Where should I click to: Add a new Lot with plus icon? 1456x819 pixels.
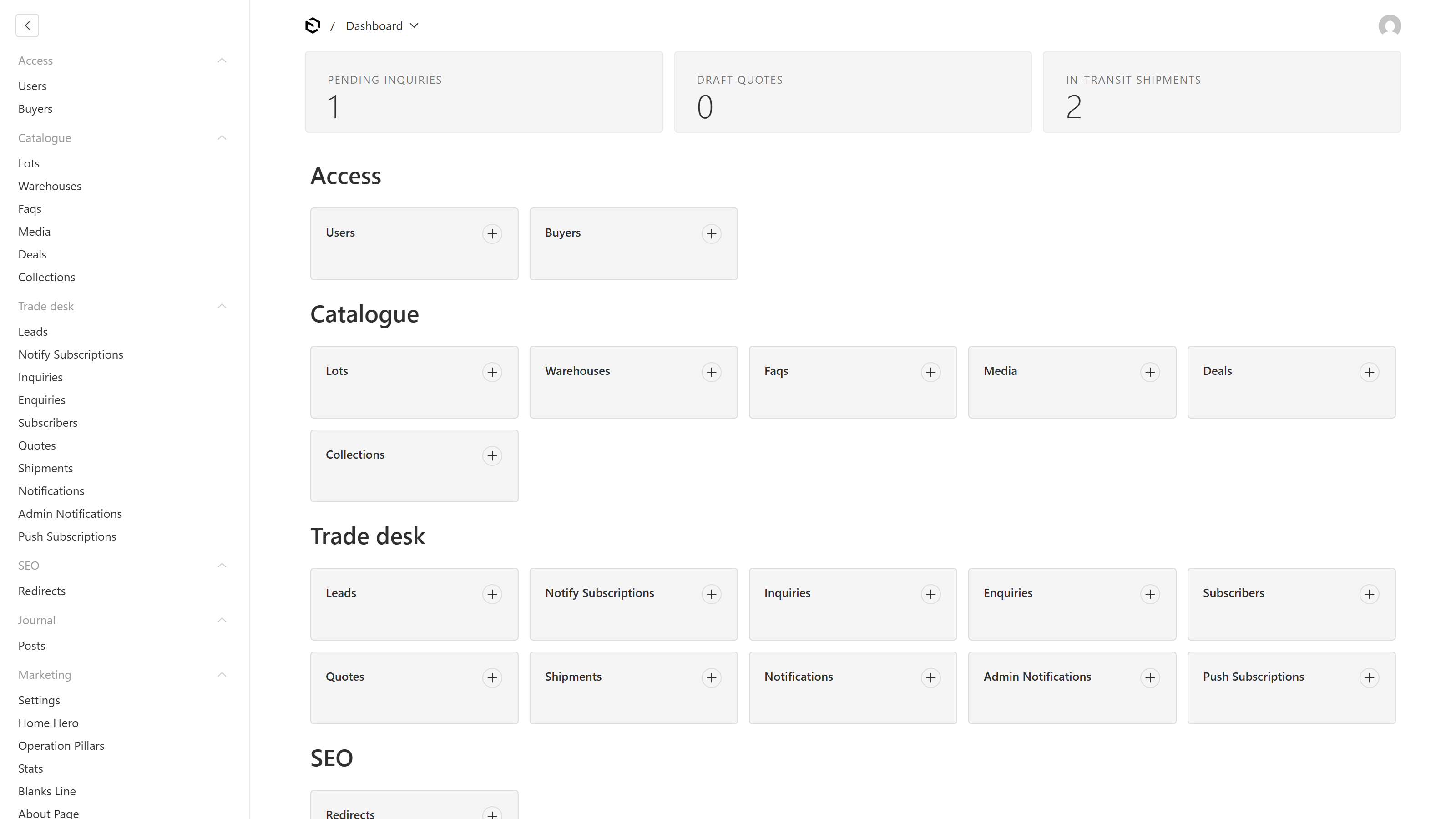click(x=492, y=372)
